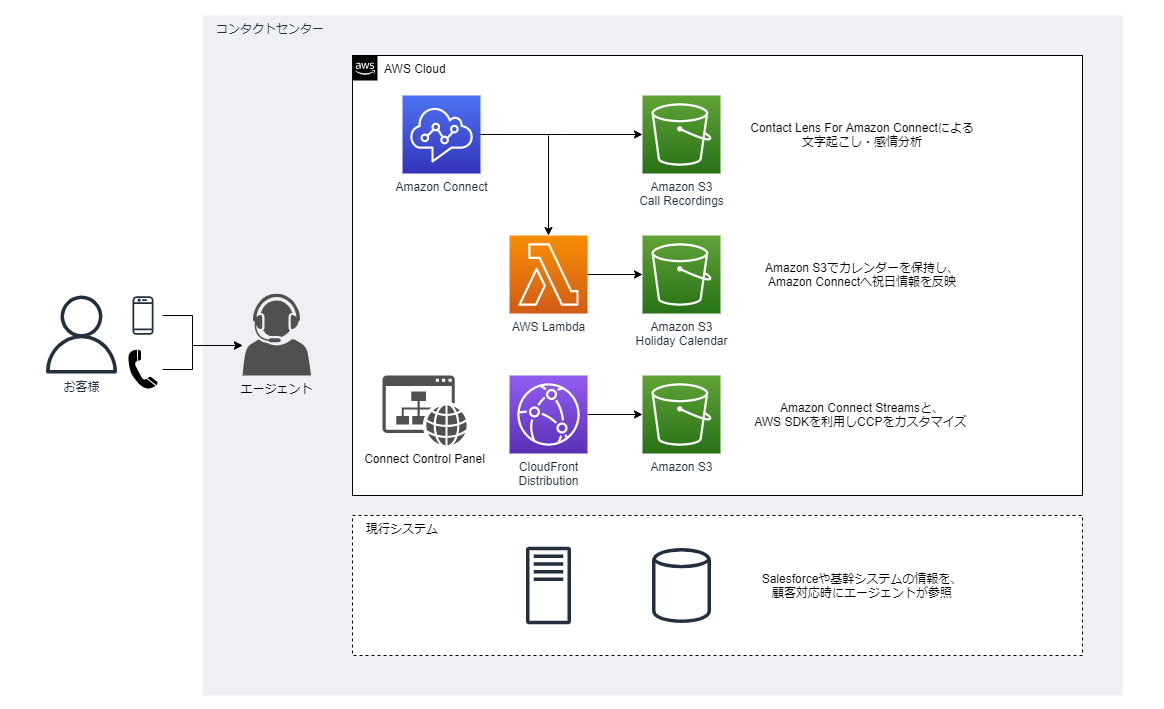This screenshot has width=1164, height=709.
Task: Select the Amazon S3 Holiday Calendar bucket
Action: click(x=681, y=274)
